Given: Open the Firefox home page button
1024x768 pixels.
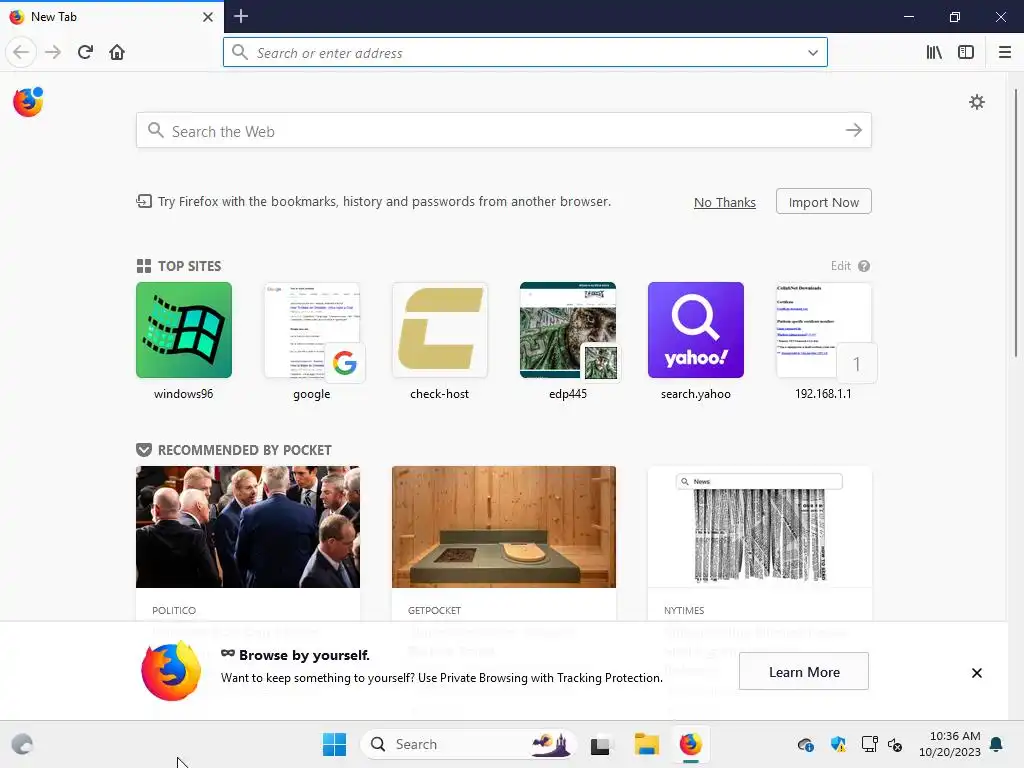Looking at the screenshot, I should tap(117, 52).
